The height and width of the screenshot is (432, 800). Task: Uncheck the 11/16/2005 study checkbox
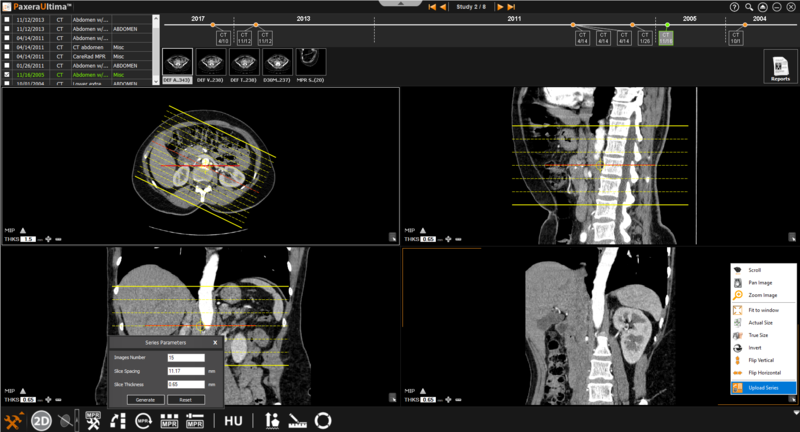[x=8, y=74]
